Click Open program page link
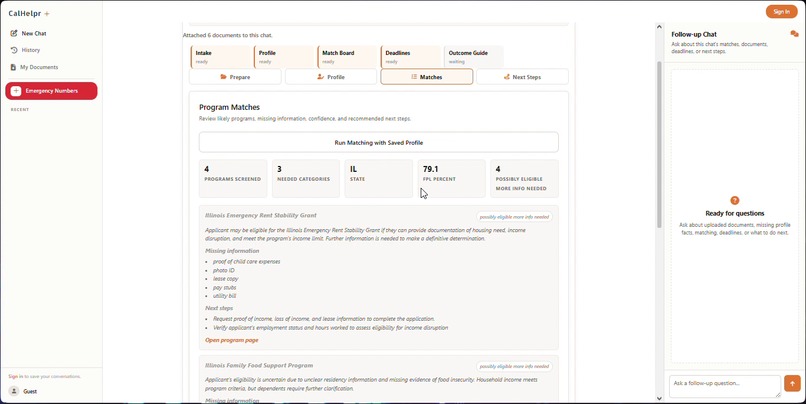 [x=232, y=340]
